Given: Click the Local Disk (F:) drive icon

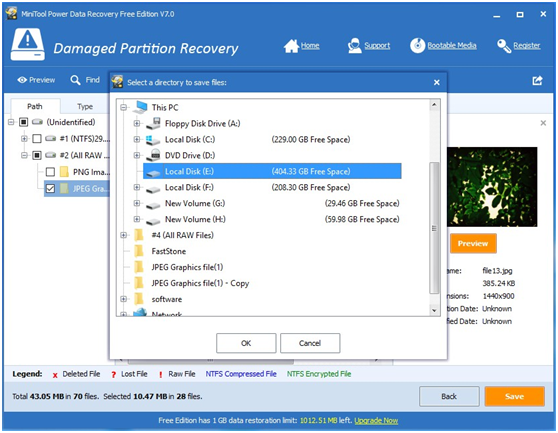Looking at the screenshot, I should point(153,189).
